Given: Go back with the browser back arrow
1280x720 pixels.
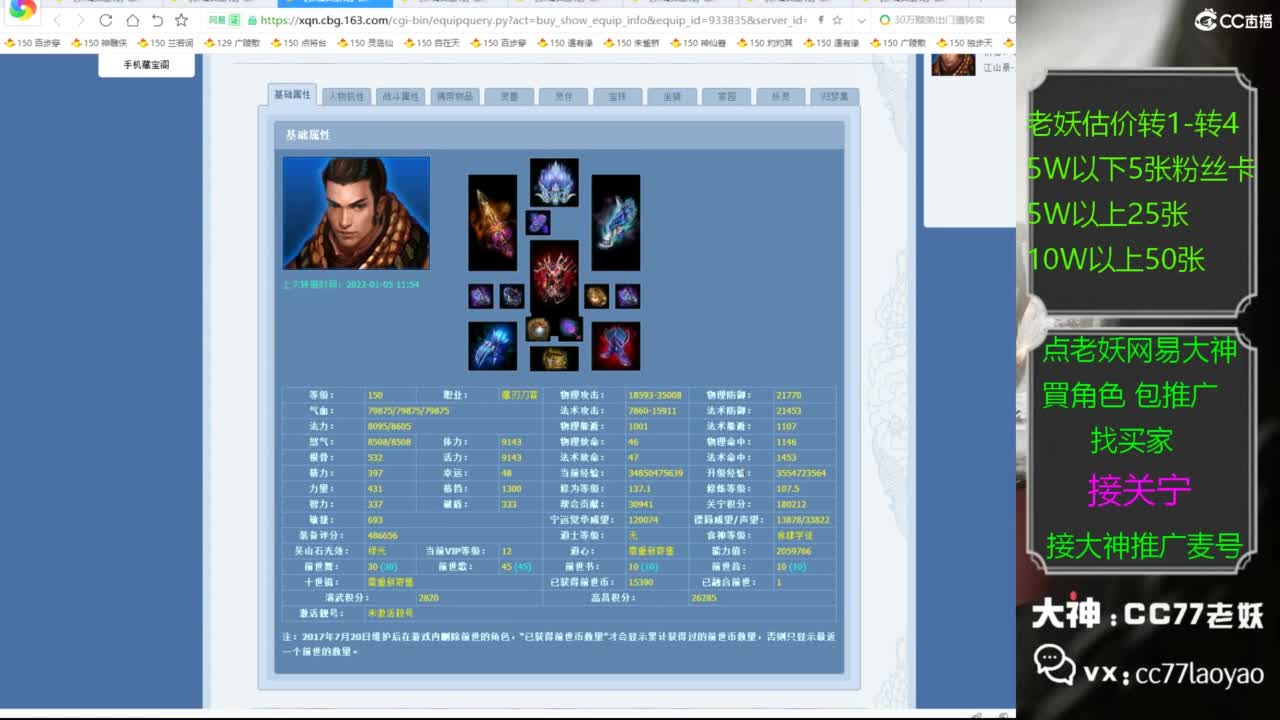Looking at the screenshot, I should point(57,20).
